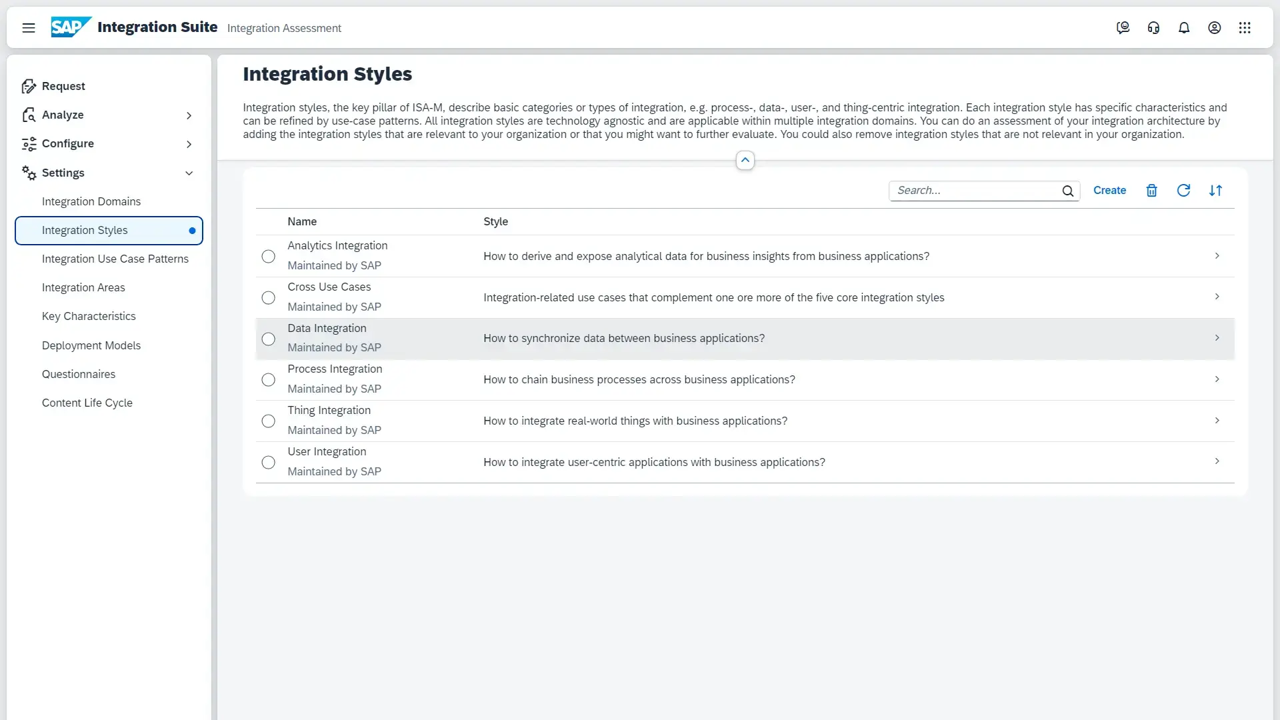Select the Analytics Integration radio button
Viewport: 1280px width, 720px height.
tap(268, 256)
